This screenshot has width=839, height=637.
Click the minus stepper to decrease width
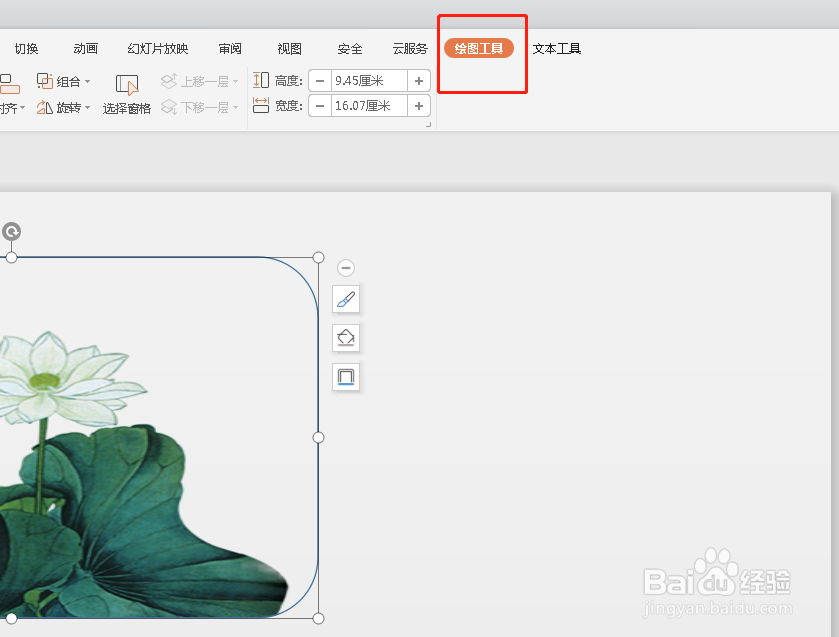click(320, 107)
